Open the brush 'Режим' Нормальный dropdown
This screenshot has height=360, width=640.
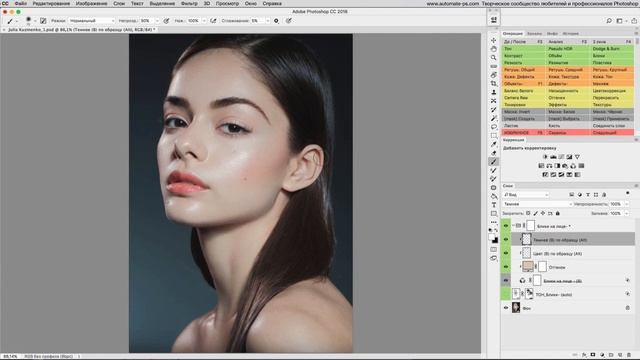pos(92,20)
